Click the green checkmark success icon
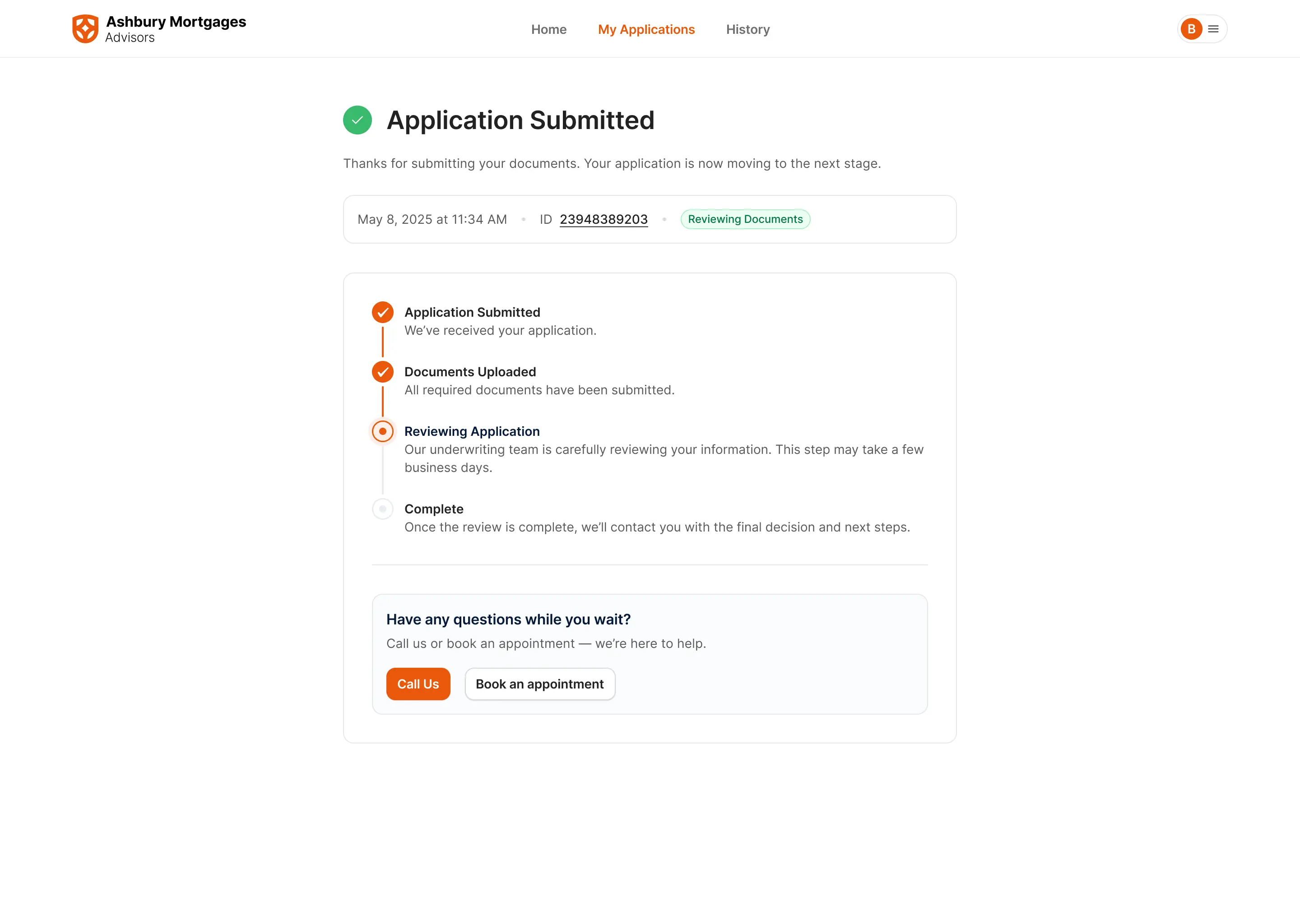This screenshot has height=924, width=1300. 357,120
